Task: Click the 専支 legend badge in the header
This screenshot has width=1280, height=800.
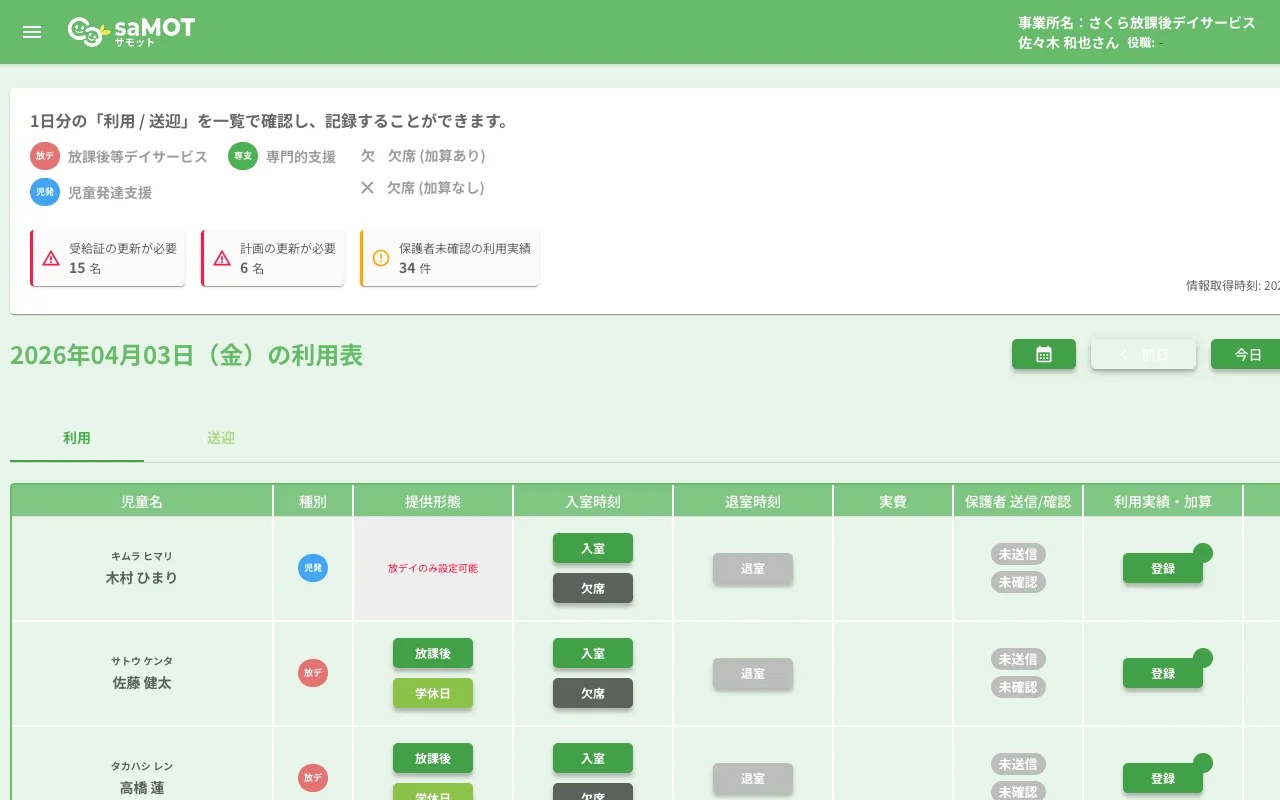Action: pos(242,156)
